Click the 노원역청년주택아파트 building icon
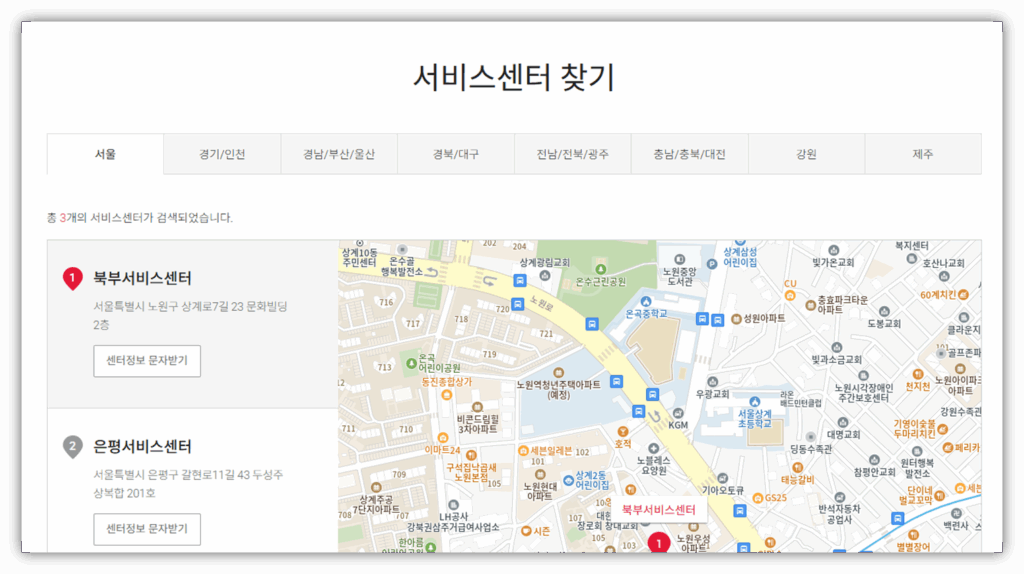The height and width of the screenshot is (574, 1024). [558, 373]
